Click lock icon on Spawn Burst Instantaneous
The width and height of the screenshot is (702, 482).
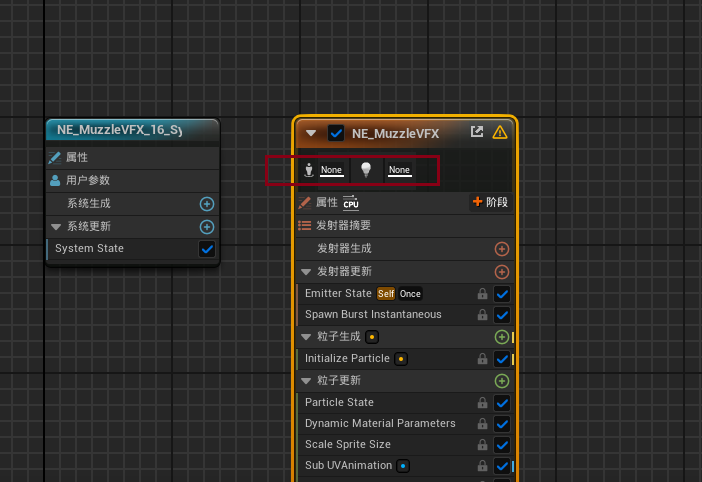pyautogui.click(x=482, y=315)
